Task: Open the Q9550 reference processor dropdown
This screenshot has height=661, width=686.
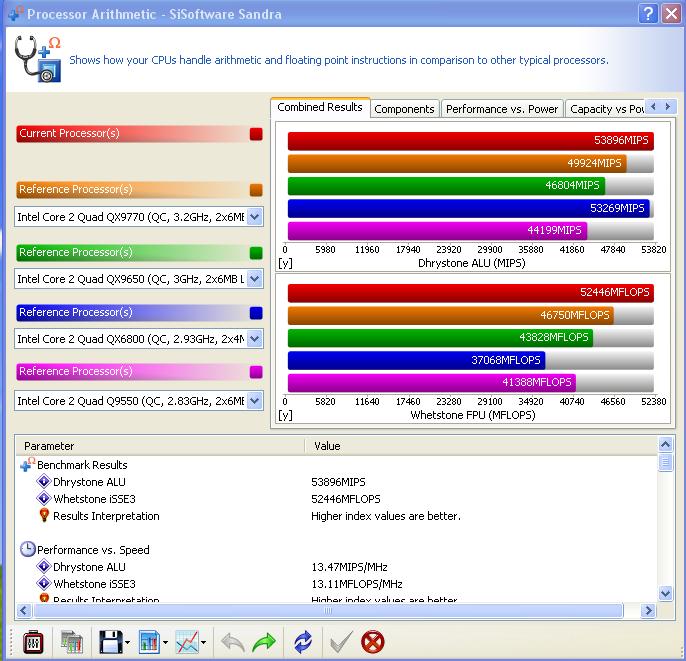Action: click(x=255, y=400)
